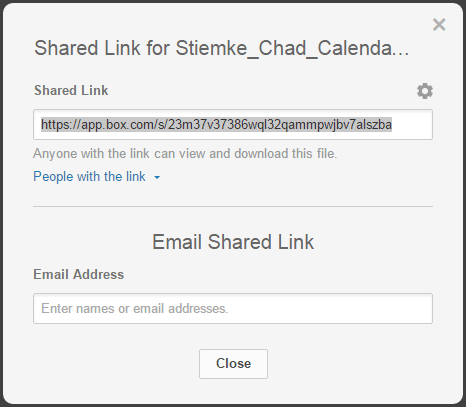This screenshot has width=466, height=407.
Task: Click the Close button
Action: (233, 364)
